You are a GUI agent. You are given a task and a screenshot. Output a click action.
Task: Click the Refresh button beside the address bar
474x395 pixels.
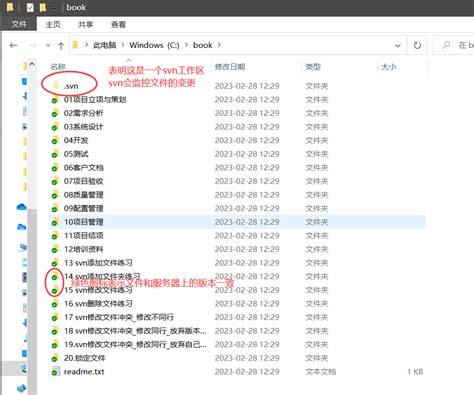(417, 45)
